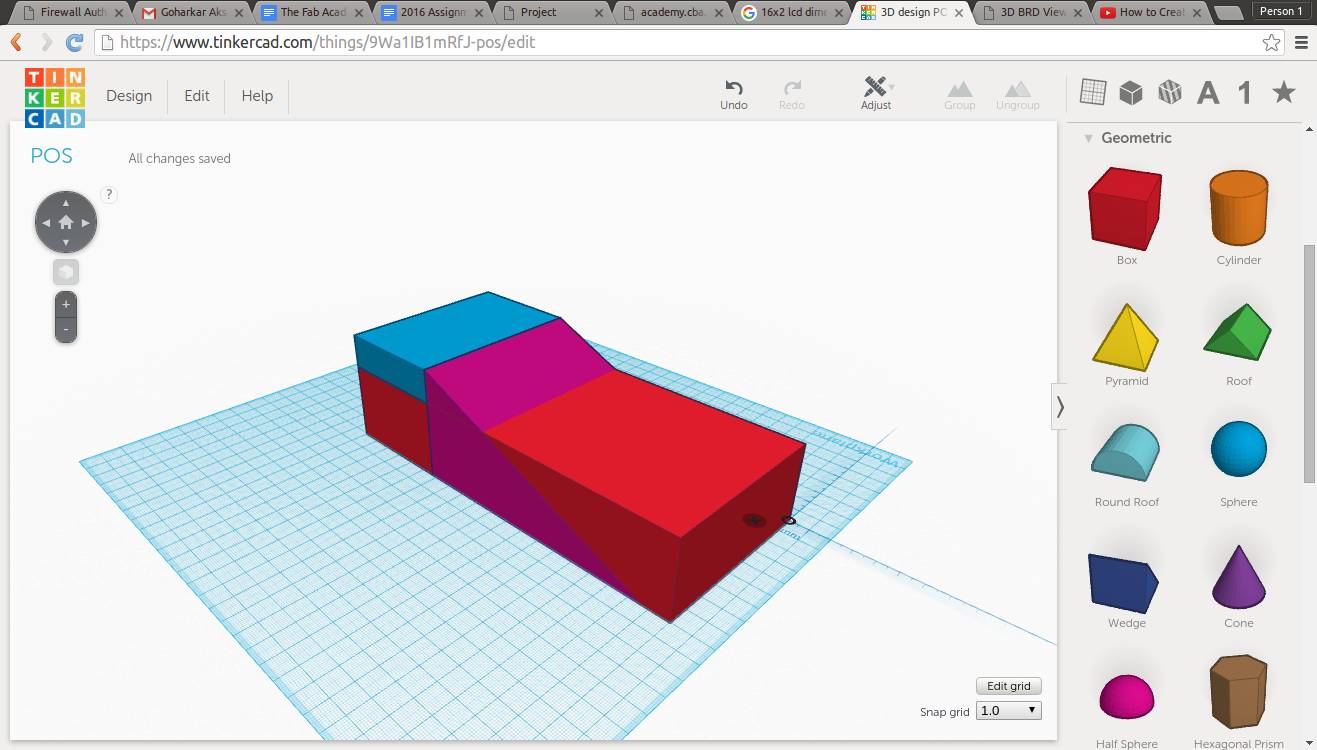Open the Design menu
1317x750 pixels.
(x=129, y=96)
